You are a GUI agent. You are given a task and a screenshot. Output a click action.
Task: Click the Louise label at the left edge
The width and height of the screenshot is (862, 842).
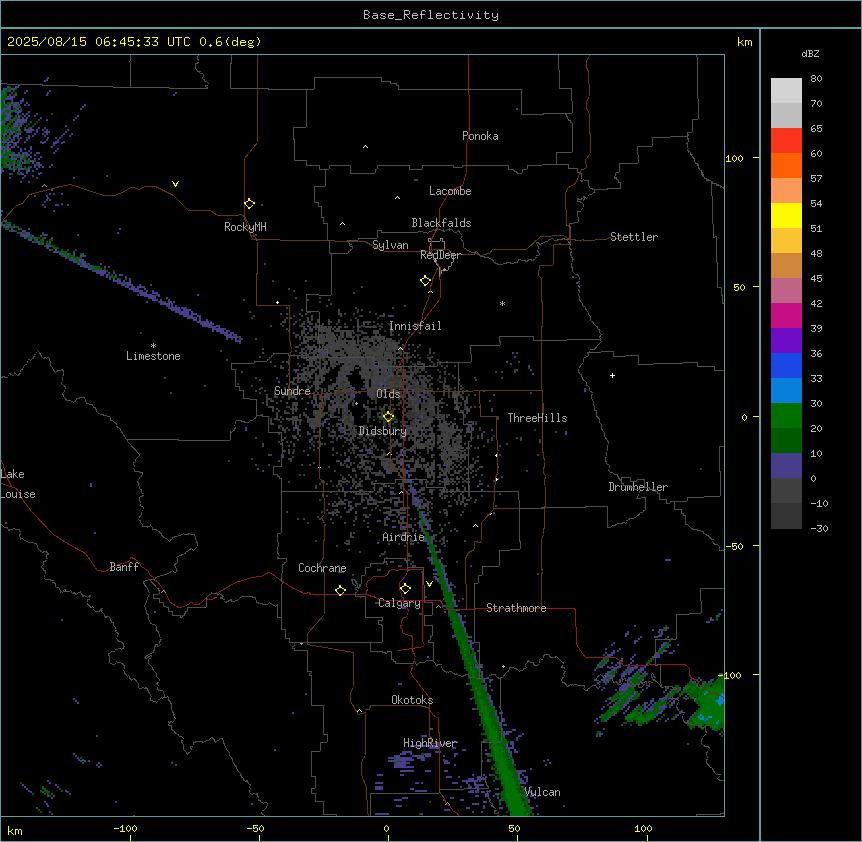pyautogui.click(x=18, y=495)
